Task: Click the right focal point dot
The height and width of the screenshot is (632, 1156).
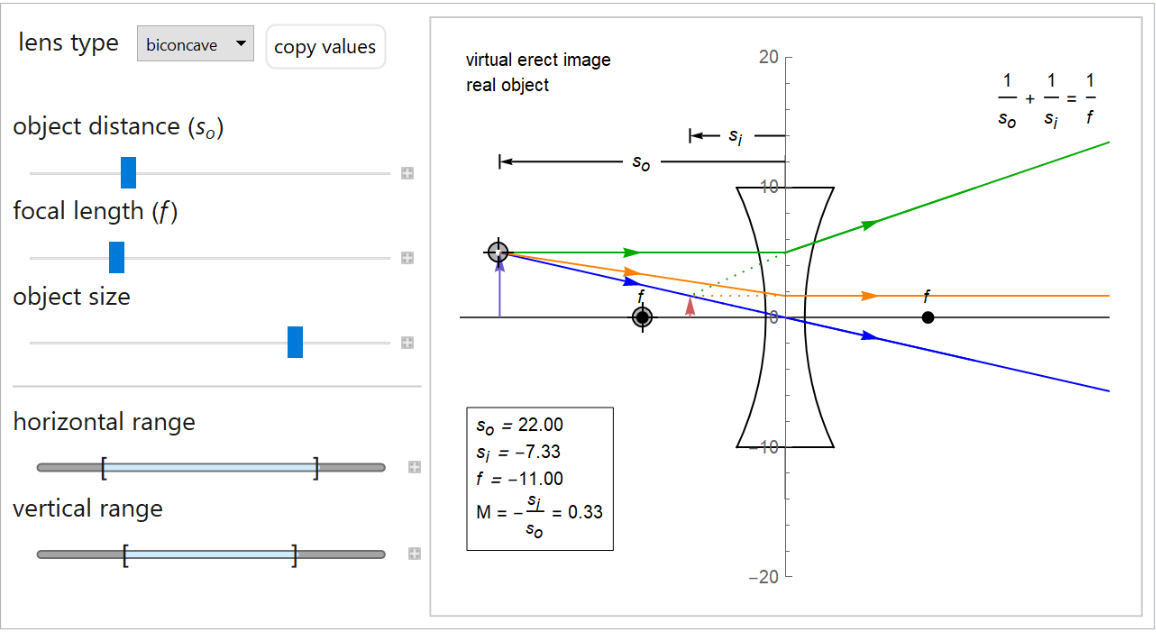Action: tap(928, 318)
